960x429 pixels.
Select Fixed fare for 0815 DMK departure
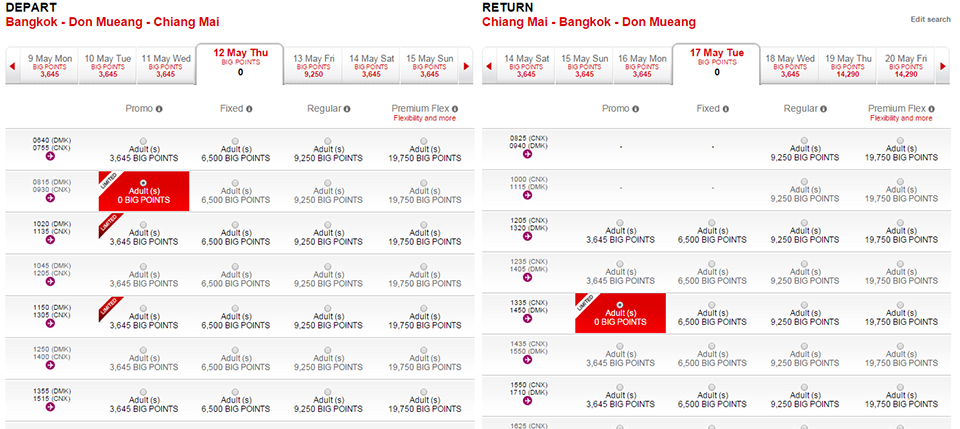(236, 183)
